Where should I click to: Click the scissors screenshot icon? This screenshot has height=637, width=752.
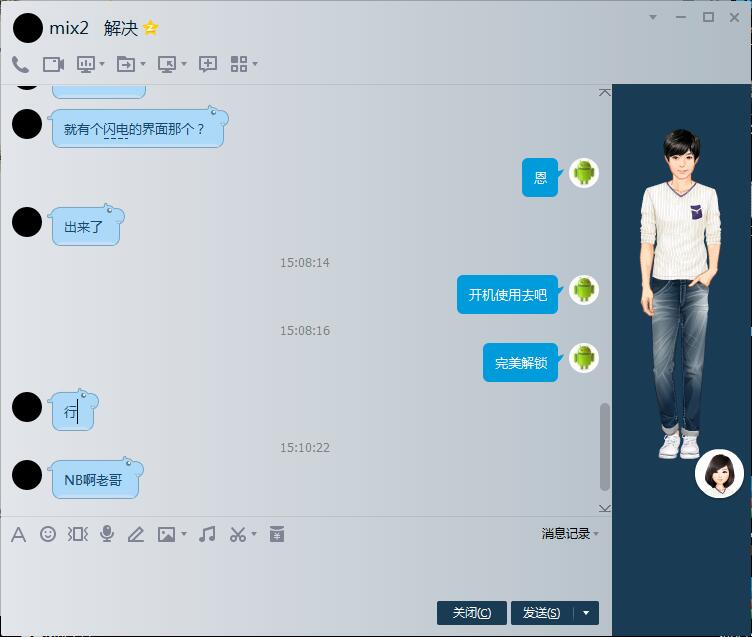click(x=237, y=534)
